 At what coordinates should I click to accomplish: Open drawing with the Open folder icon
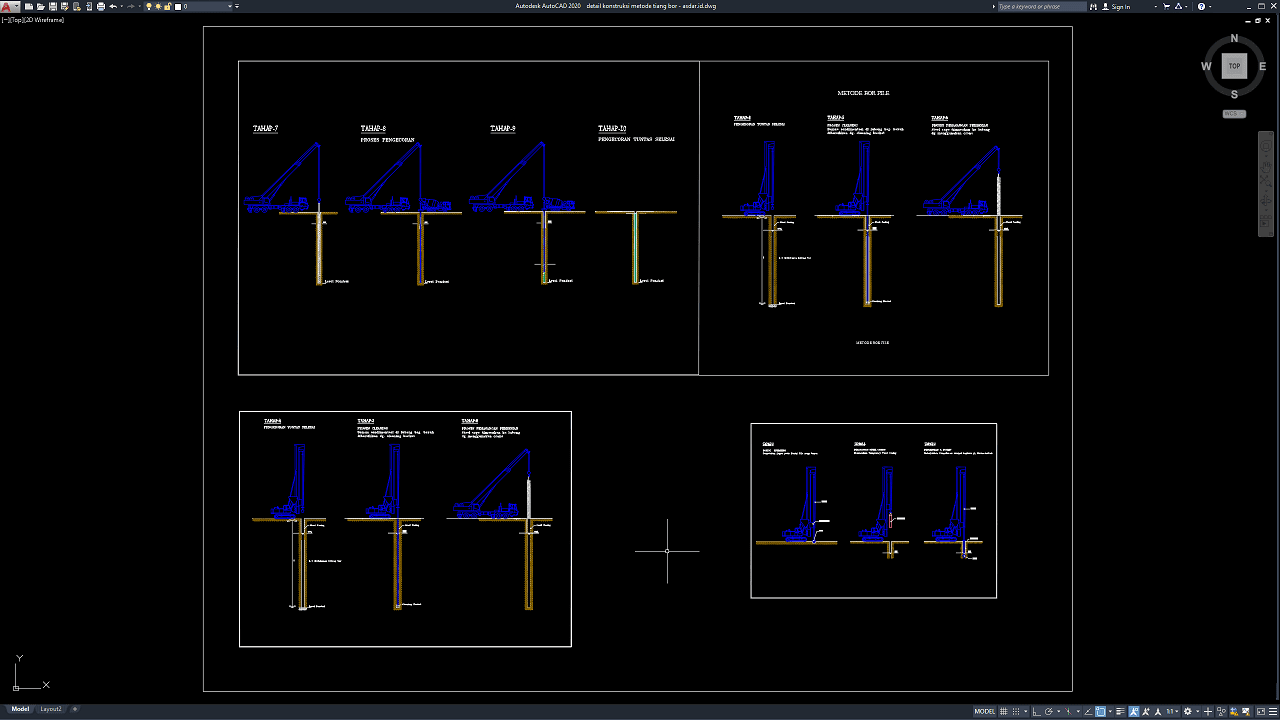pyautogui.click(x=41, y=6)
